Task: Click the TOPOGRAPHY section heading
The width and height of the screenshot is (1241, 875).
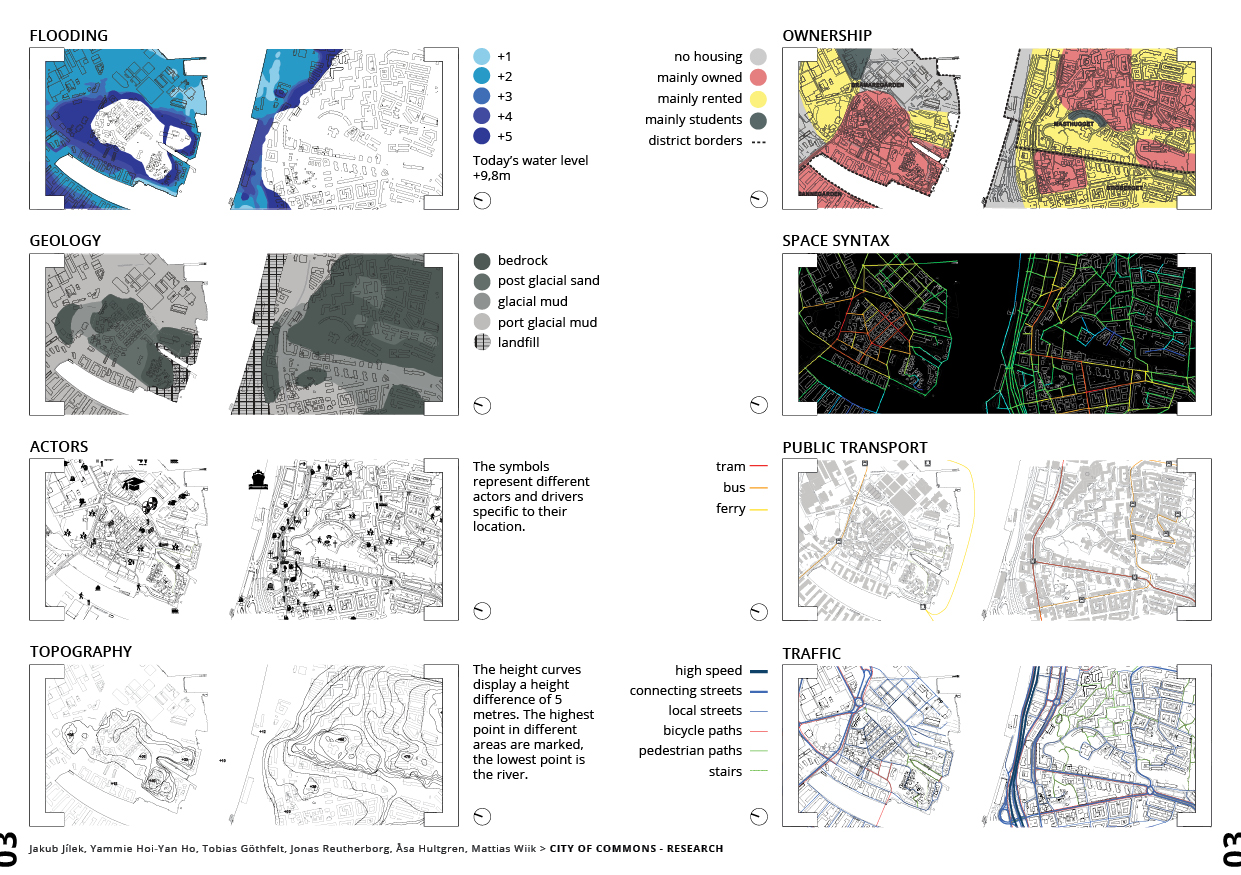Action: point(81,652)
